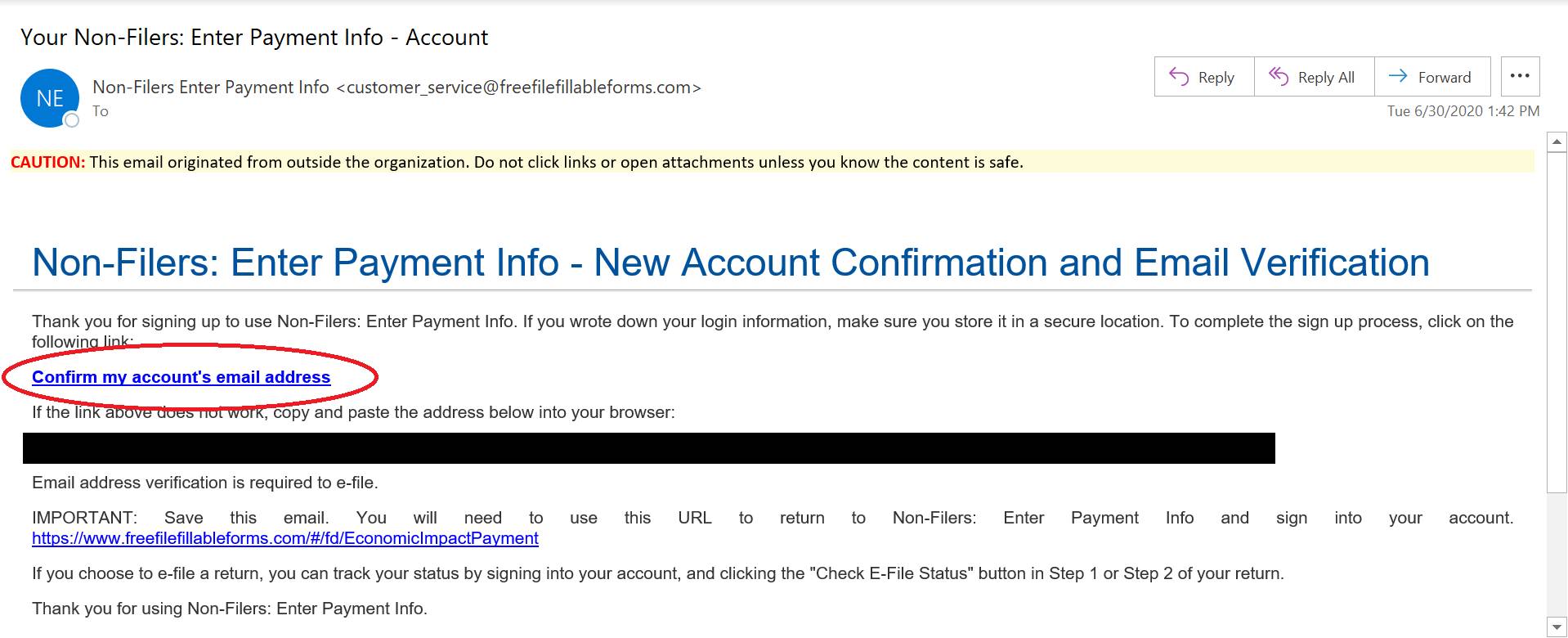Click the "Email address verification is required" sentence
Viewport: 1568px width, 638px height.
coord(204,483)
